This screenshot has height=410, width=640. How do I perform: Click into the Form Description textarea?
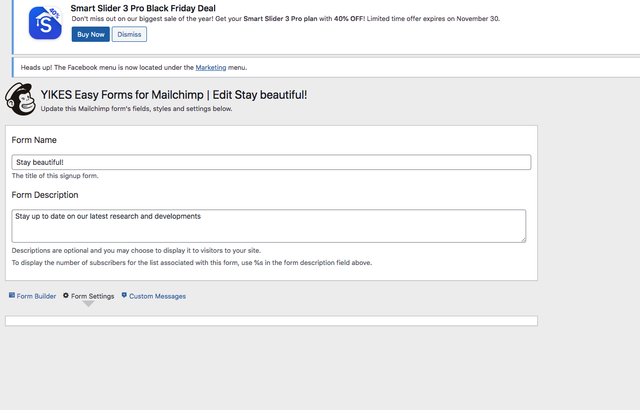coord(269,226)
